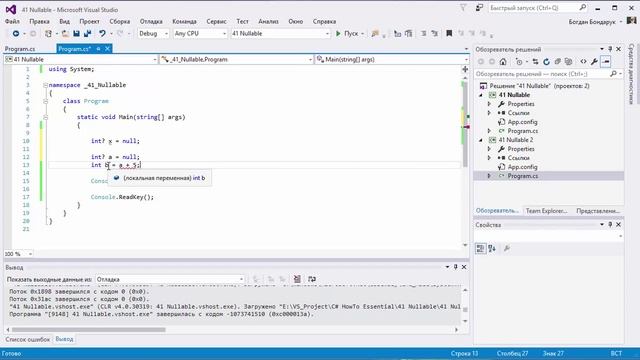This screenshot has height=360, width=640.
Task: Click Clear All icon in Output panel
Action: (x=297, y=279)
